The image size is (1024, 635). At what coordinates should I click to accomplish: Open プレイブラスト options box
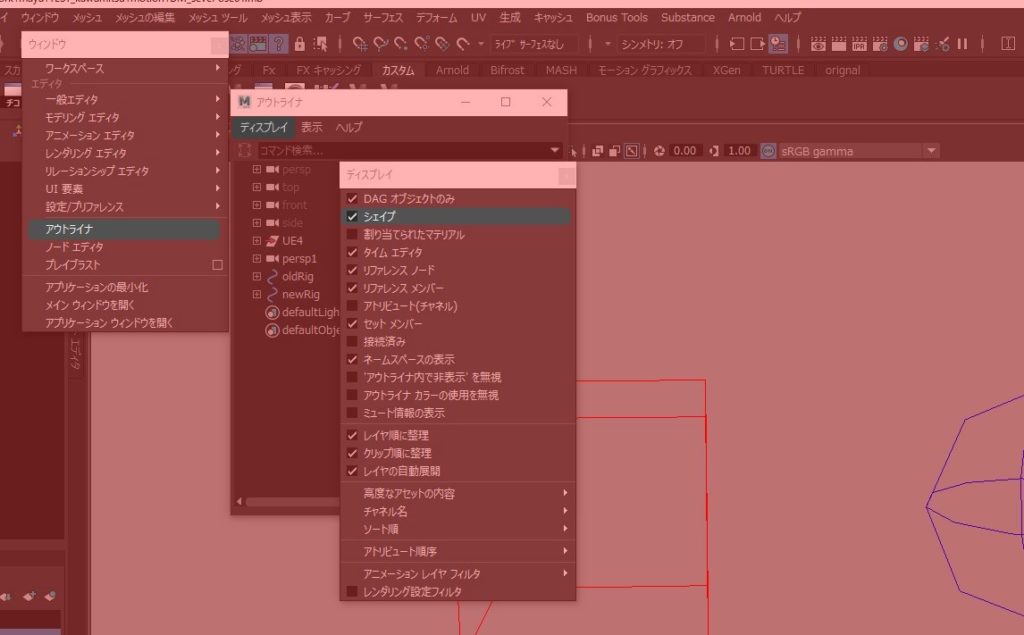[x=217, y=265]
